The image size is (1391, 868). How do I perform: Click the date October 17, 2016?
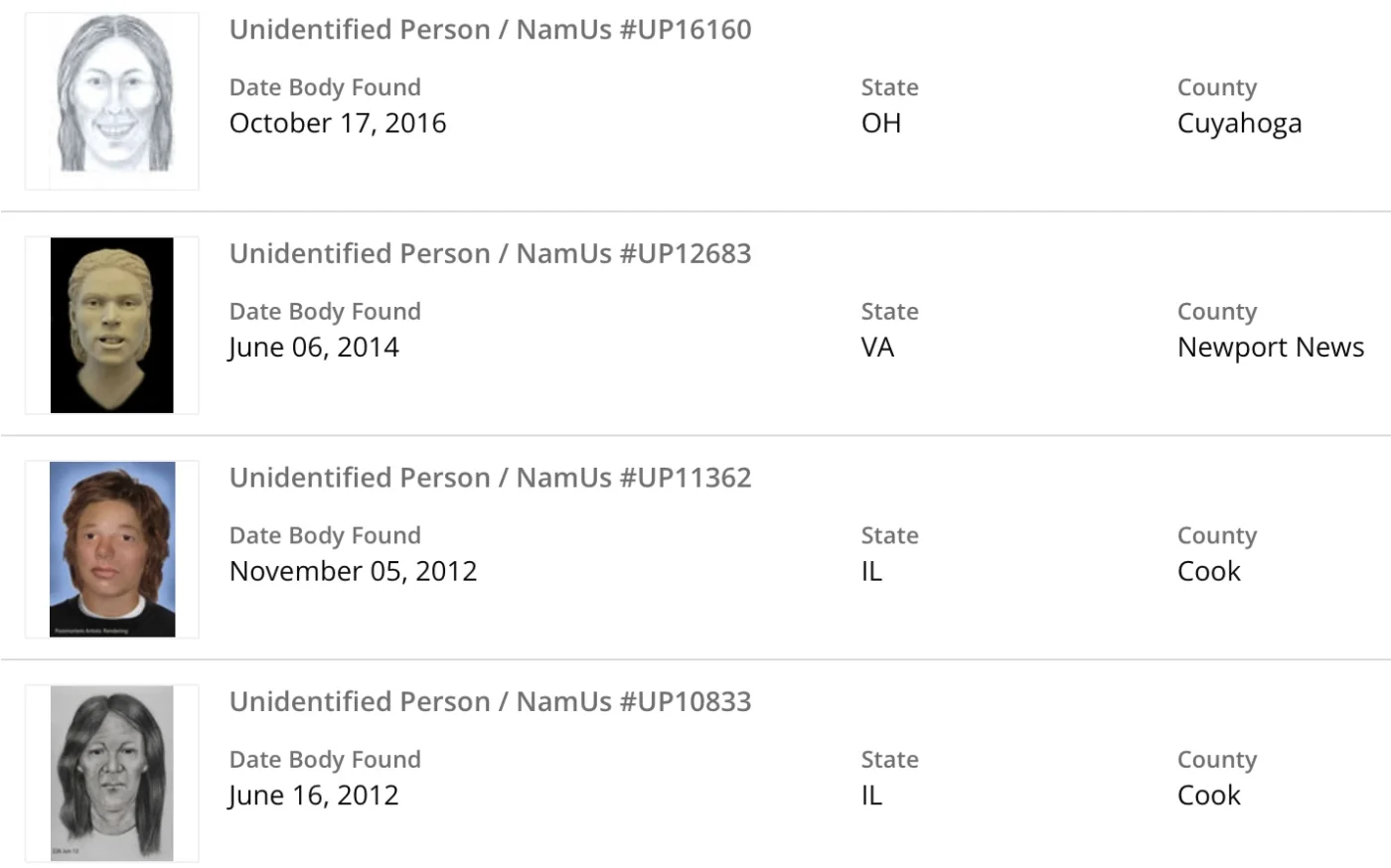click(x=338, y=123)
